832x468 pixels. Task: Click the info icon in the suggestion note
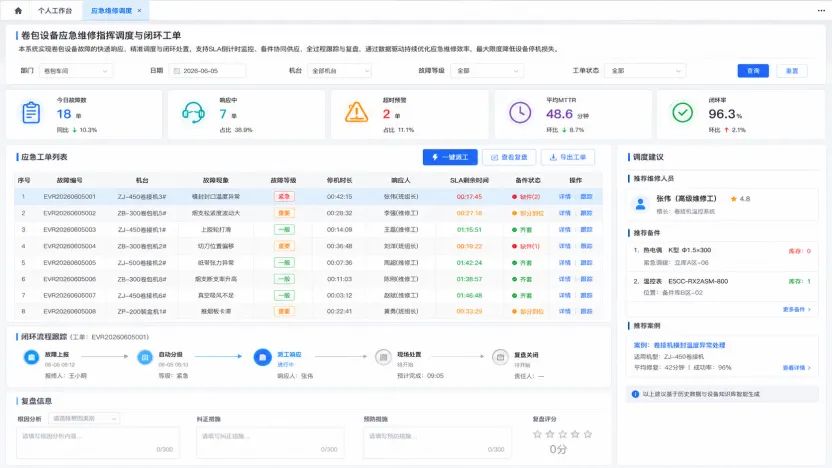coord(635,394)
